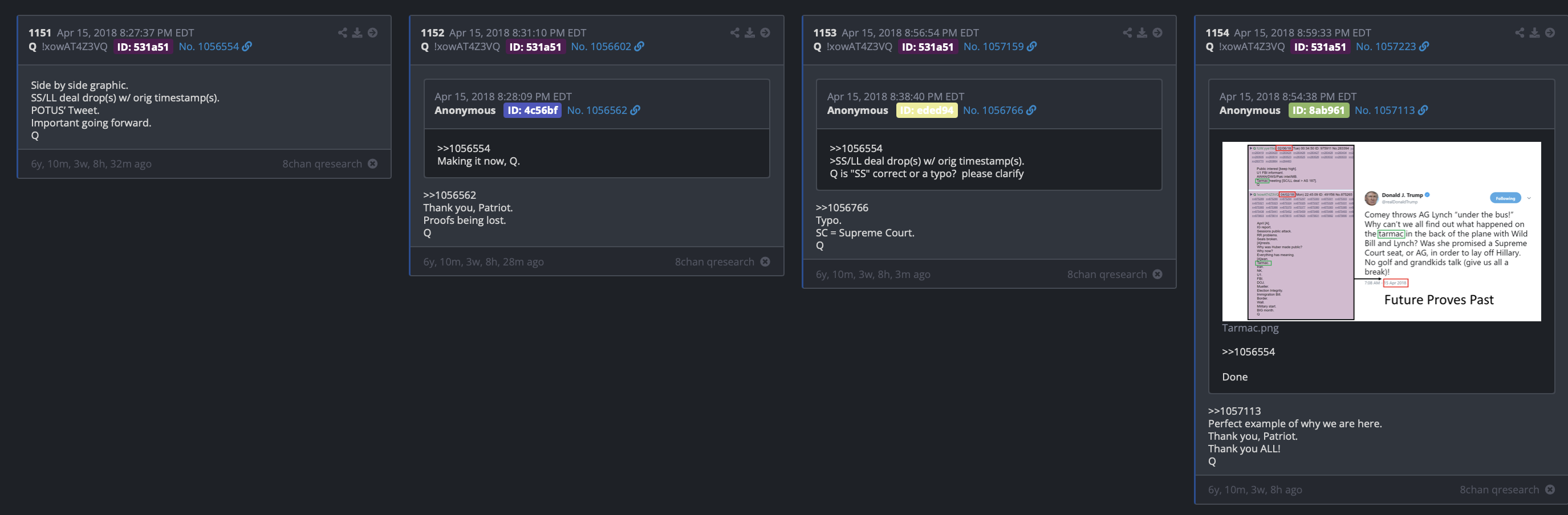Click X icon next to 8chan qresearch in post 1154
This screenshot has width=1568, height=515.
coord(1550,489)
